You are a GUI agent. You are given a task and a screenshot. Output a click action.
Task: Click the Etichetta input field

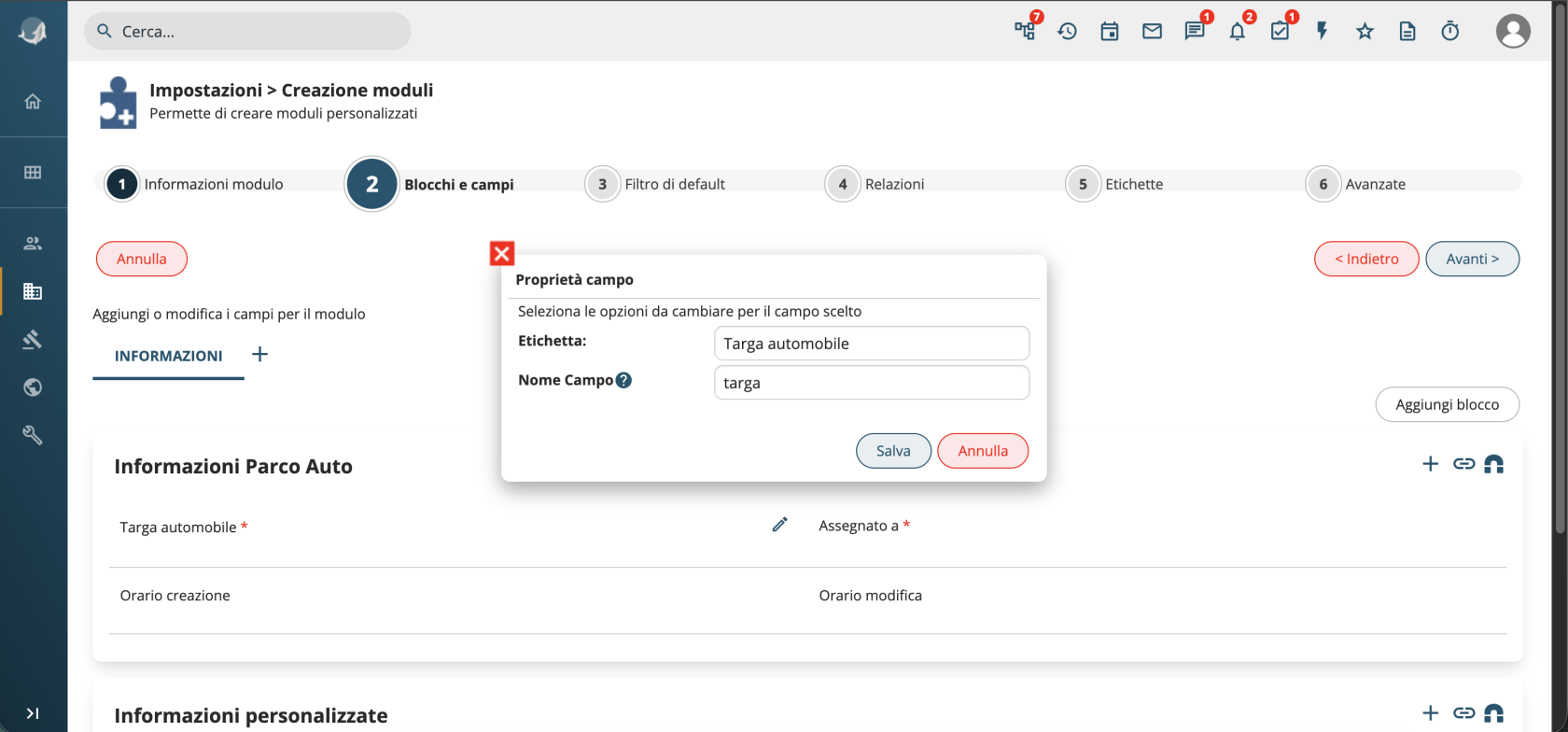point(872,344)
